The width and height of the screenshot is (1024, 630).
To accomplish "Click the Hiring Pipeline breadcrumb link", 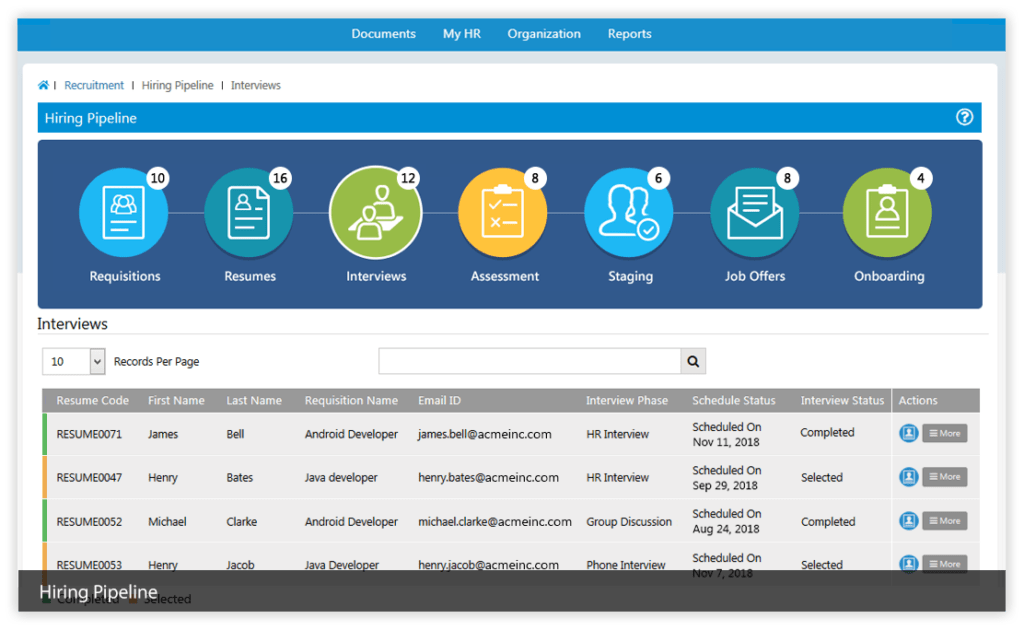I will [x=177, y=85].
